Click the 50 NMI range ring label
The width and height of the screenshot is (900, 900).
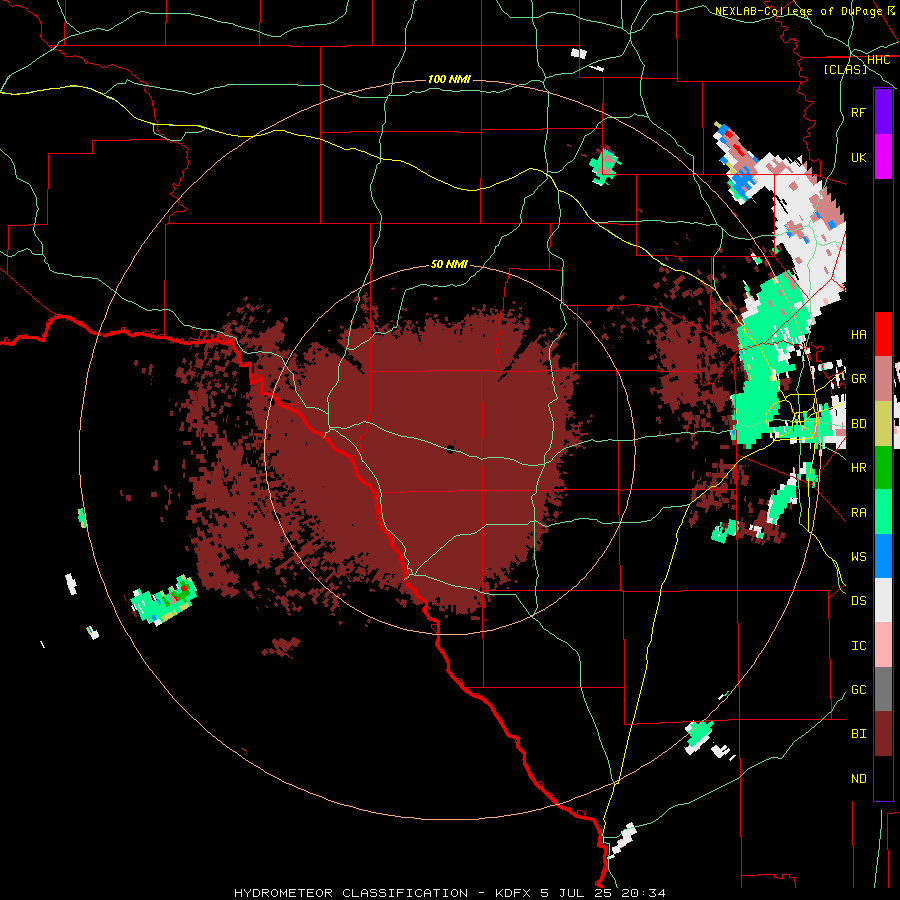[449, 264]
